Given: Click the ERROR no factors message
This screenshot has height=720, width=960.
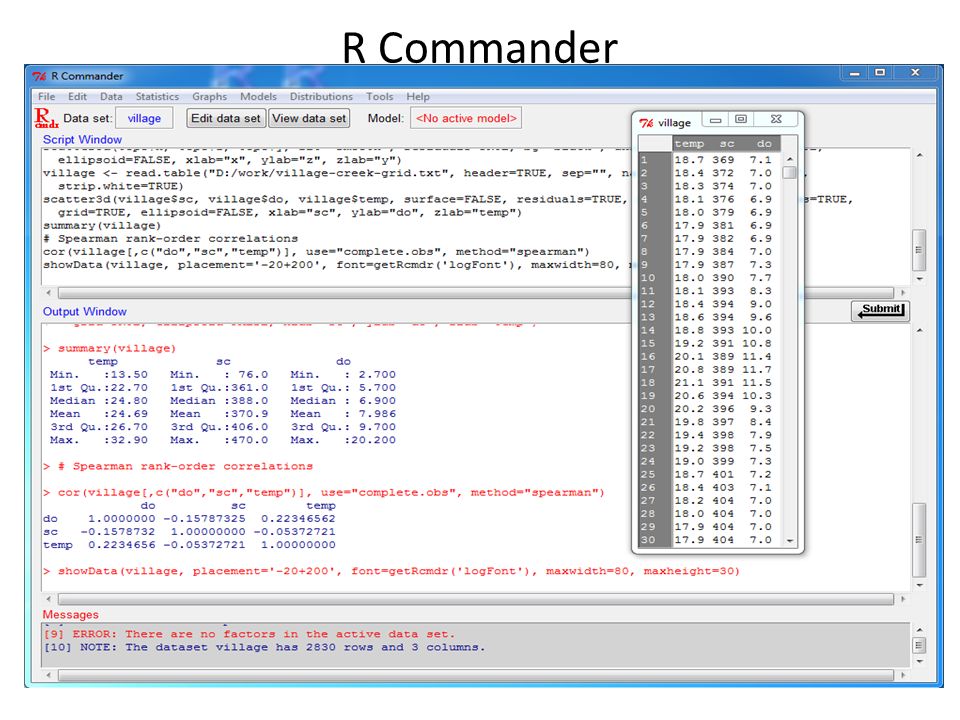Looking at the screenshot, I should pos(249,634).
